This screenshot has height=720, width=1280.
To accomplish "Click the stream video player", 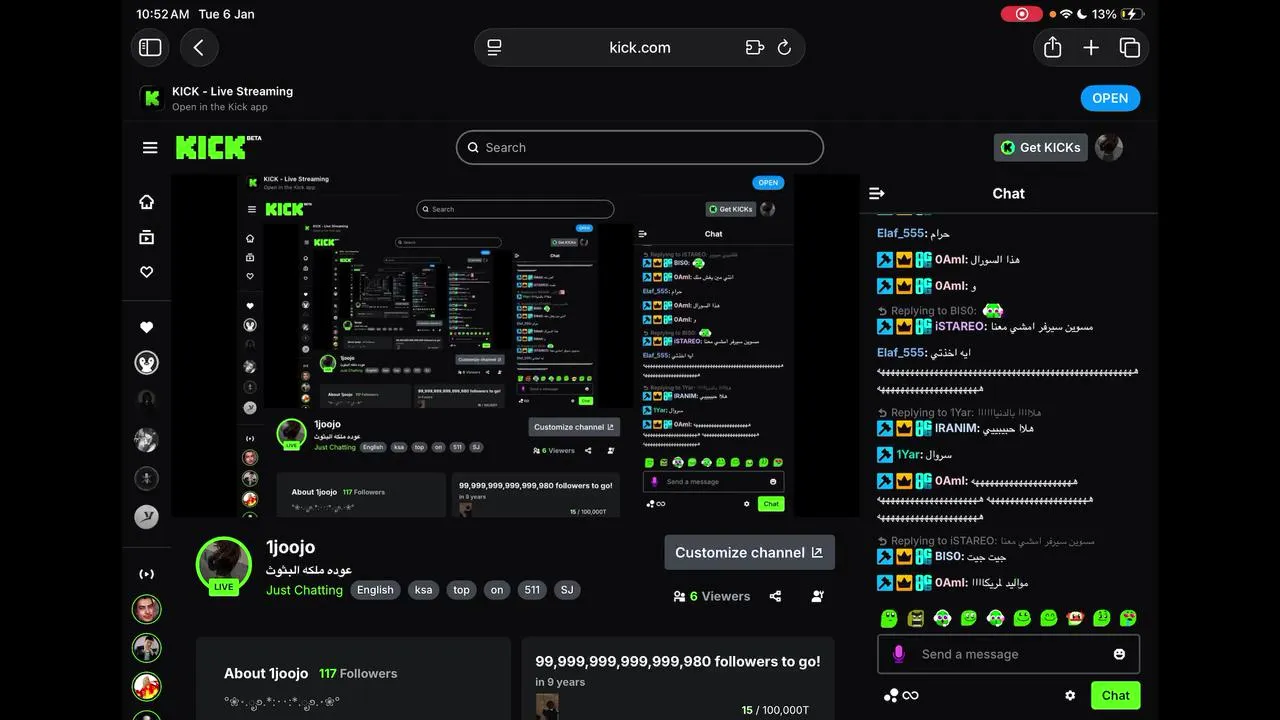I will pos(515,345).
